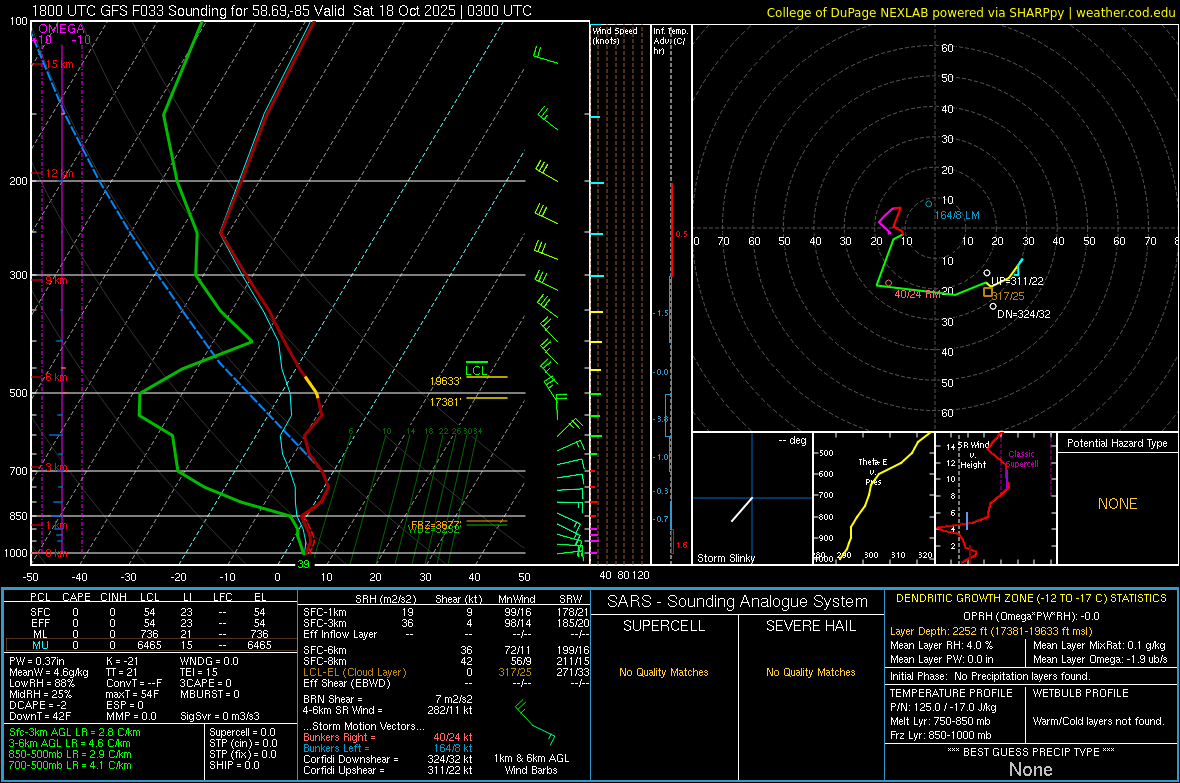Viewport: 1180px width, 783px height.
Task: Click the 164/8 LM hodograph label
Action: pos(957,215)
